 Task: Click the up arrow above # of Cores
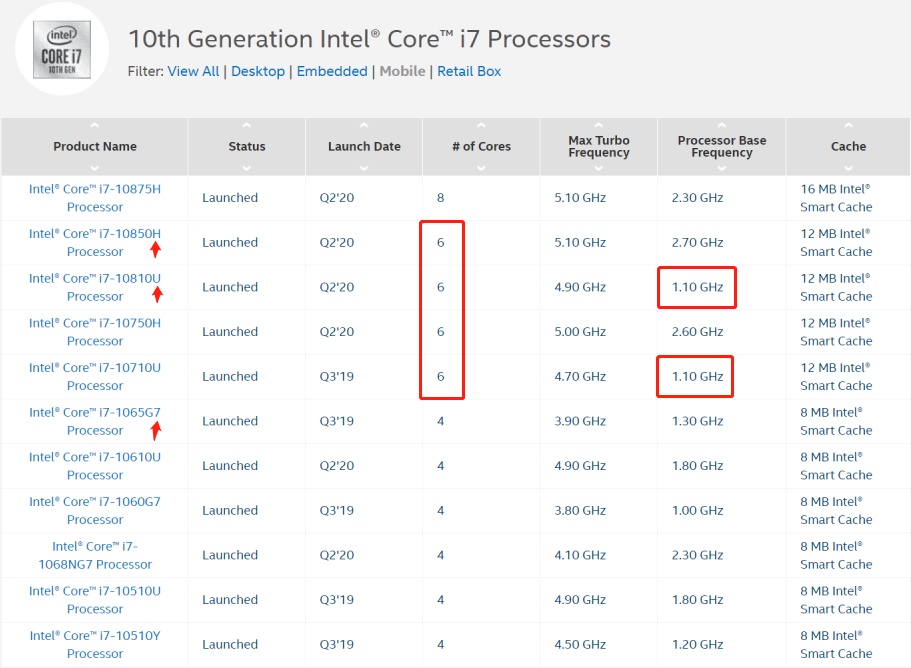tap(481, 125)
